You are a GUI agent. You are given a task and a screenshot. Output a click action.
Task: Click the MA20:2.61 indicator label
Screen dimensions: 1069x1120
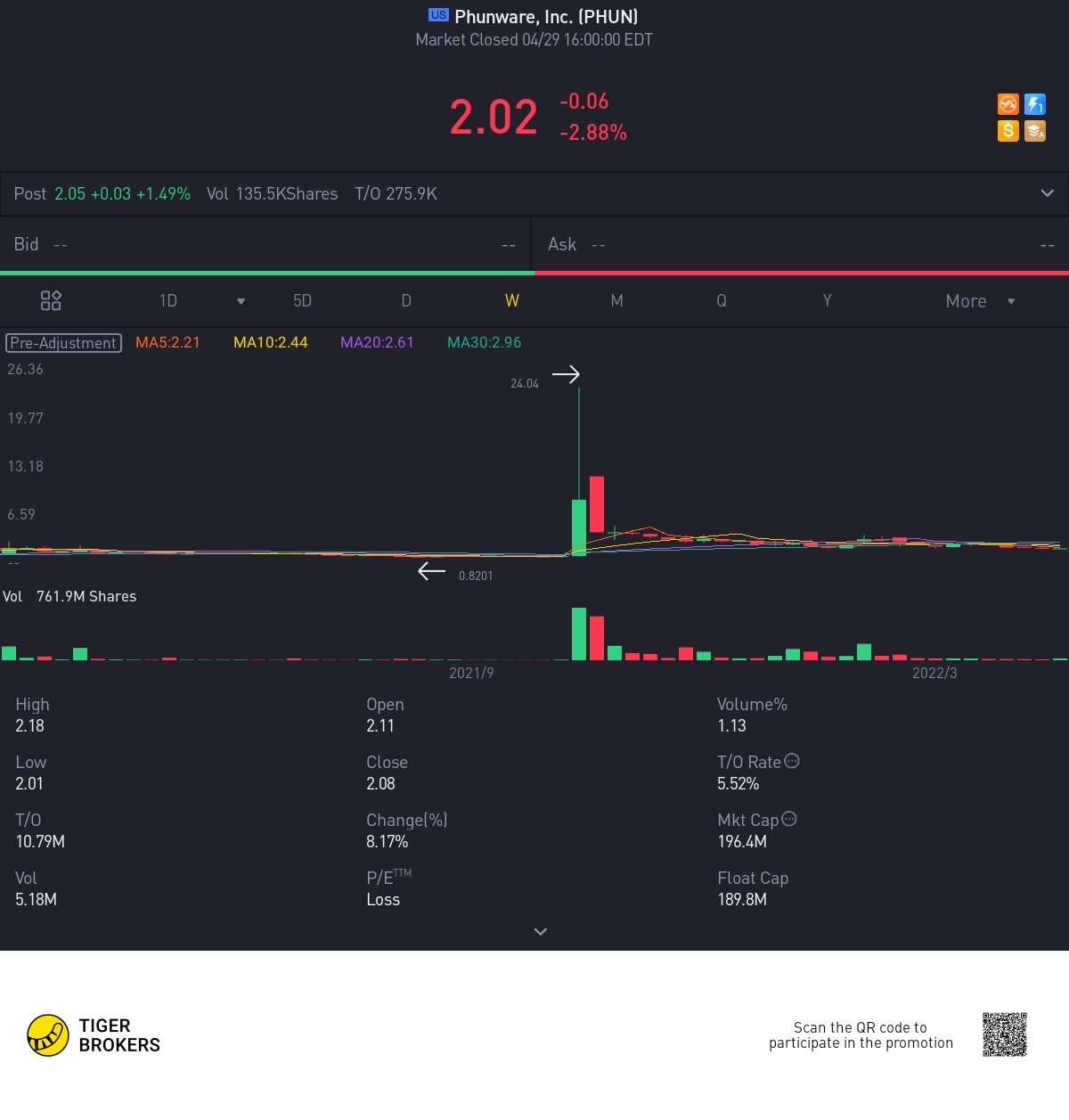377,342
